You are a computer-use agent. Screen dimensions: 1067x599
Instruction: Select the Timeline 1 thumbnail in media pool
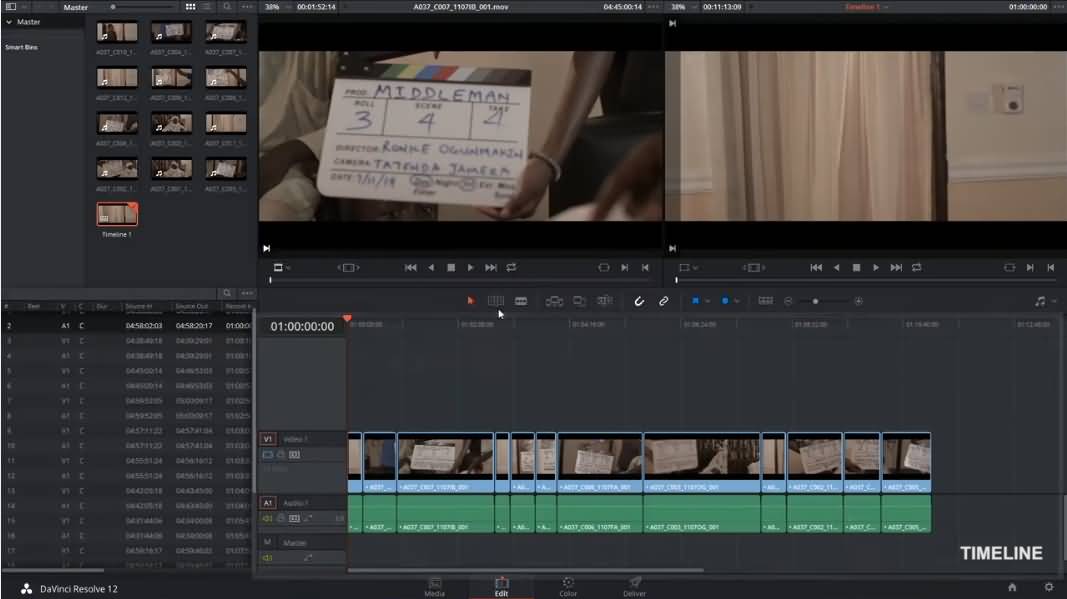(117, 214)
